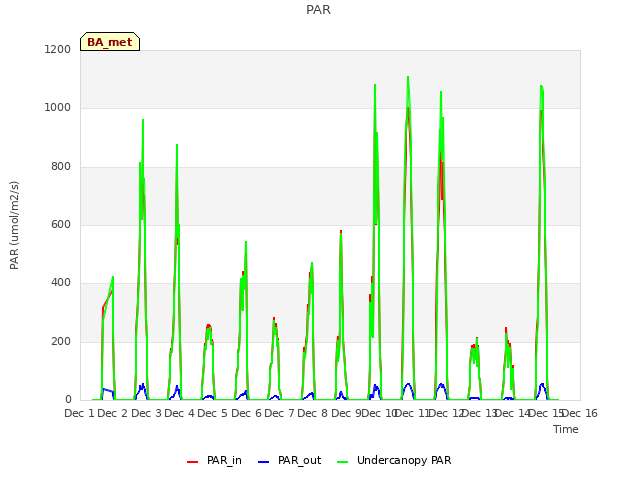The width and height of the screenshot is (640, 480).
Task: Click the PAR chart title
Action: point(318,9)
